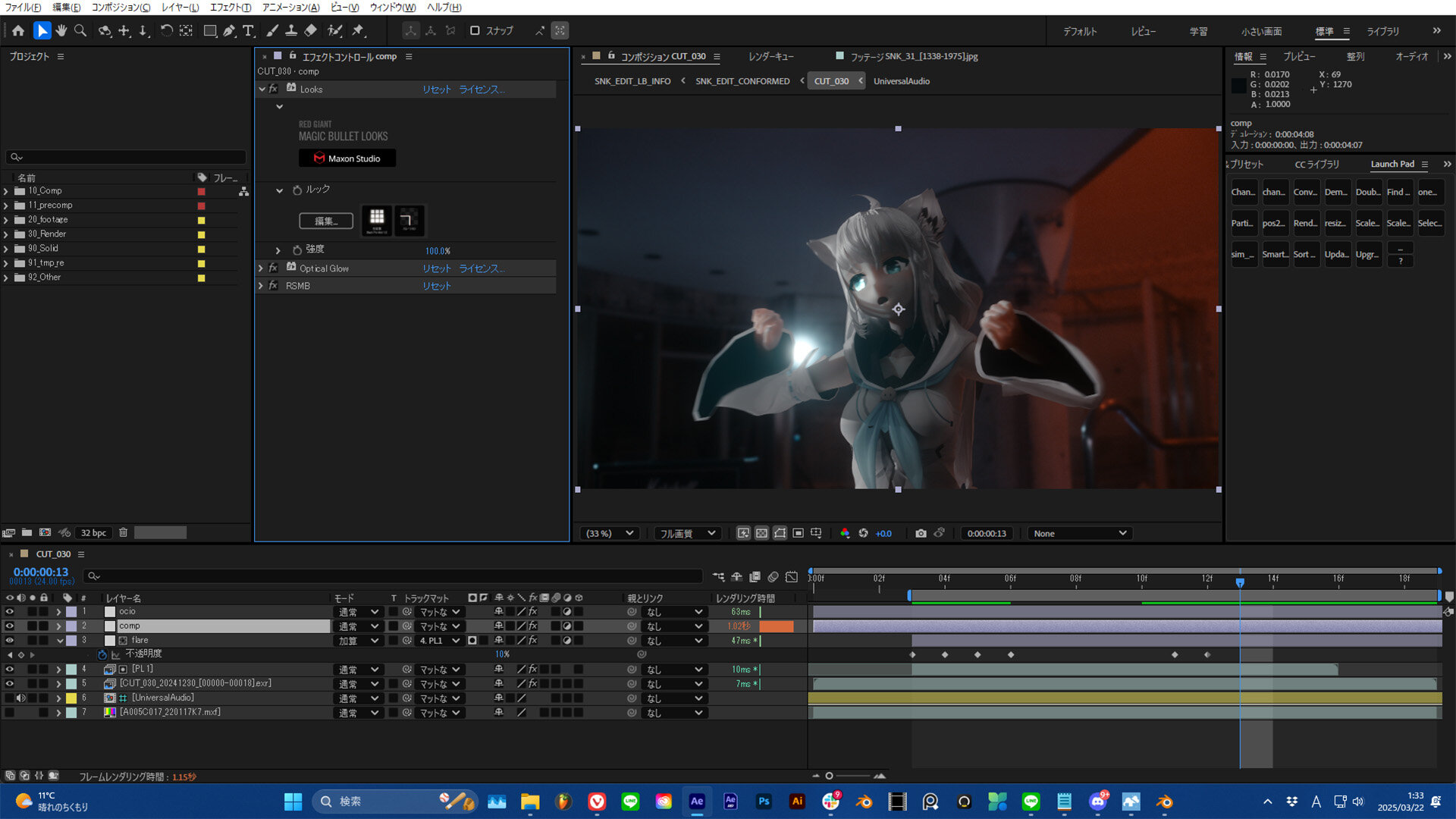Open the zoom level (33 %) dropdown
Viewport: 1456px width, 819px height.
[x=610, y=533]
